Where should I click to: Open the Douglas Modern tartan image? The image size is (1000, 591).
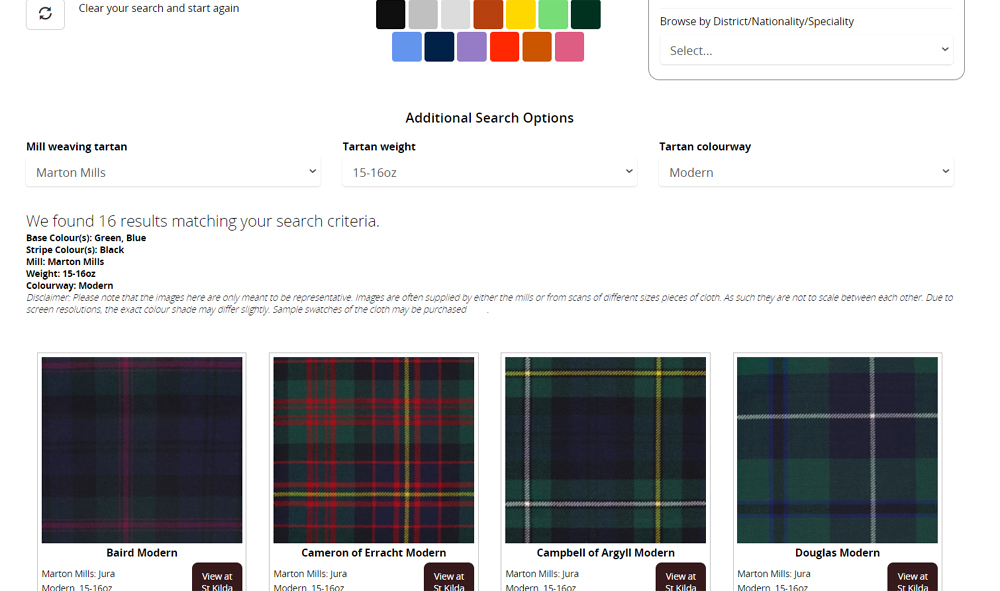pyautogui.click(x=837, y=450)
